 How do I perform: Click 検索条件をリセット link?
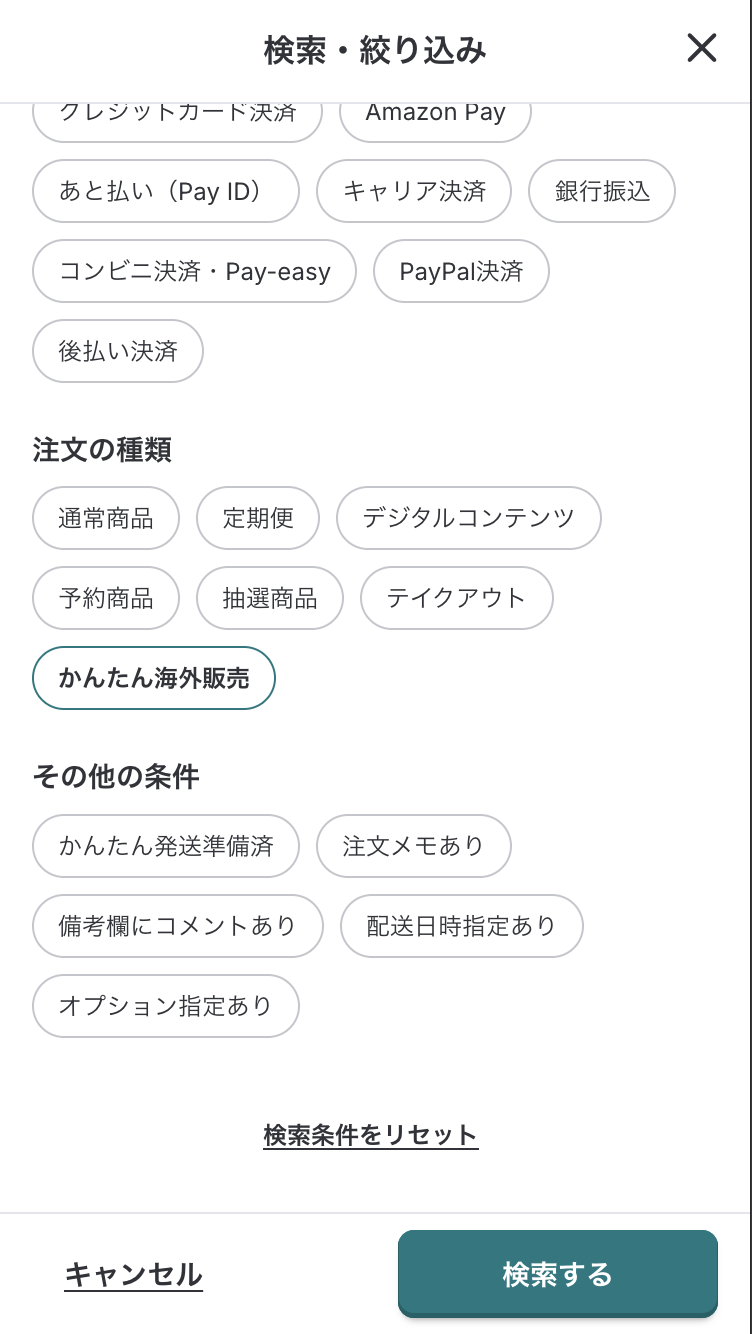tap(371, 1135)
